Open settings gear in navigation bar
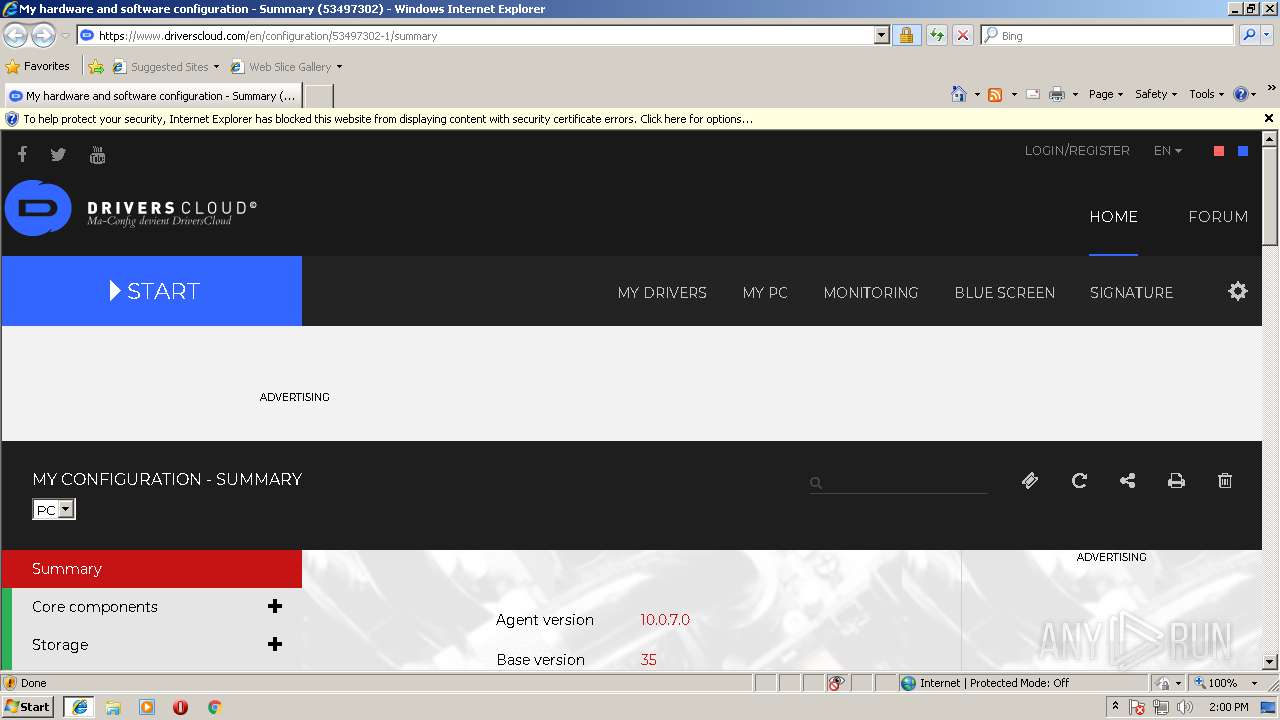Image resolution: width=1280 pixels, height=720 pixels. pyautogui.click(x=1238, y=291)
